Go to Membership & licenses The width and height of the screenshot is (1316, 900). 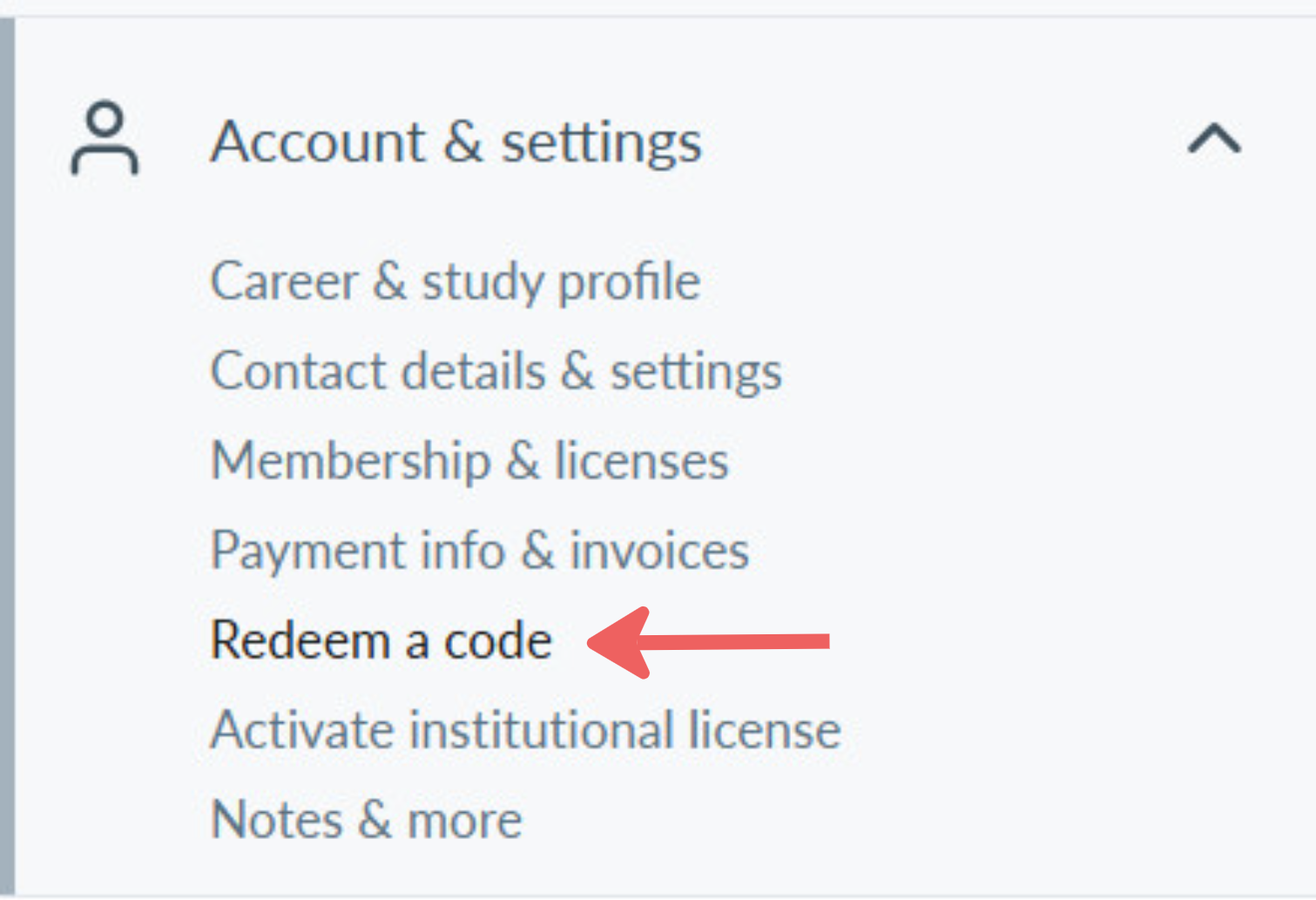pos(469,461)
